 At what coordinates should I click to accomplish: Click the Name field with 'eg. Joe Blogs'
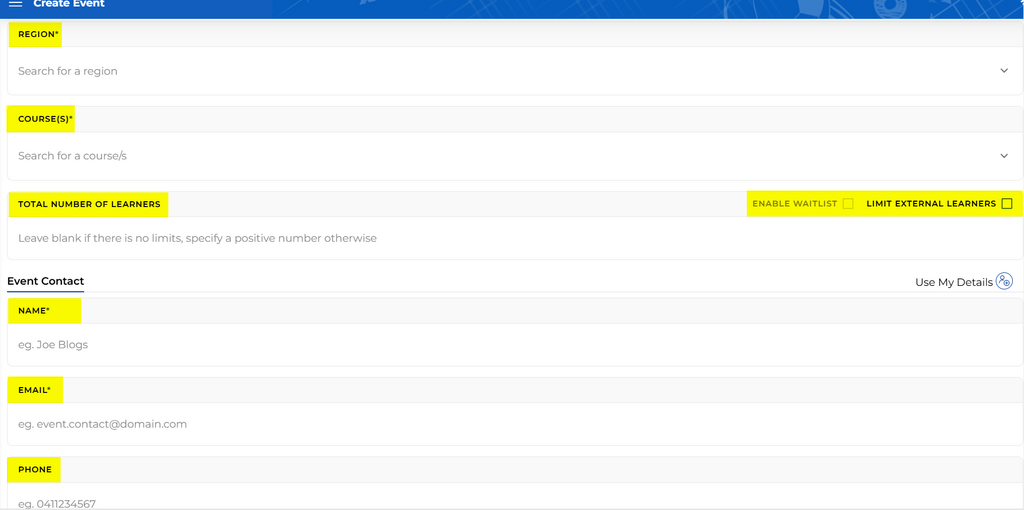500,345
